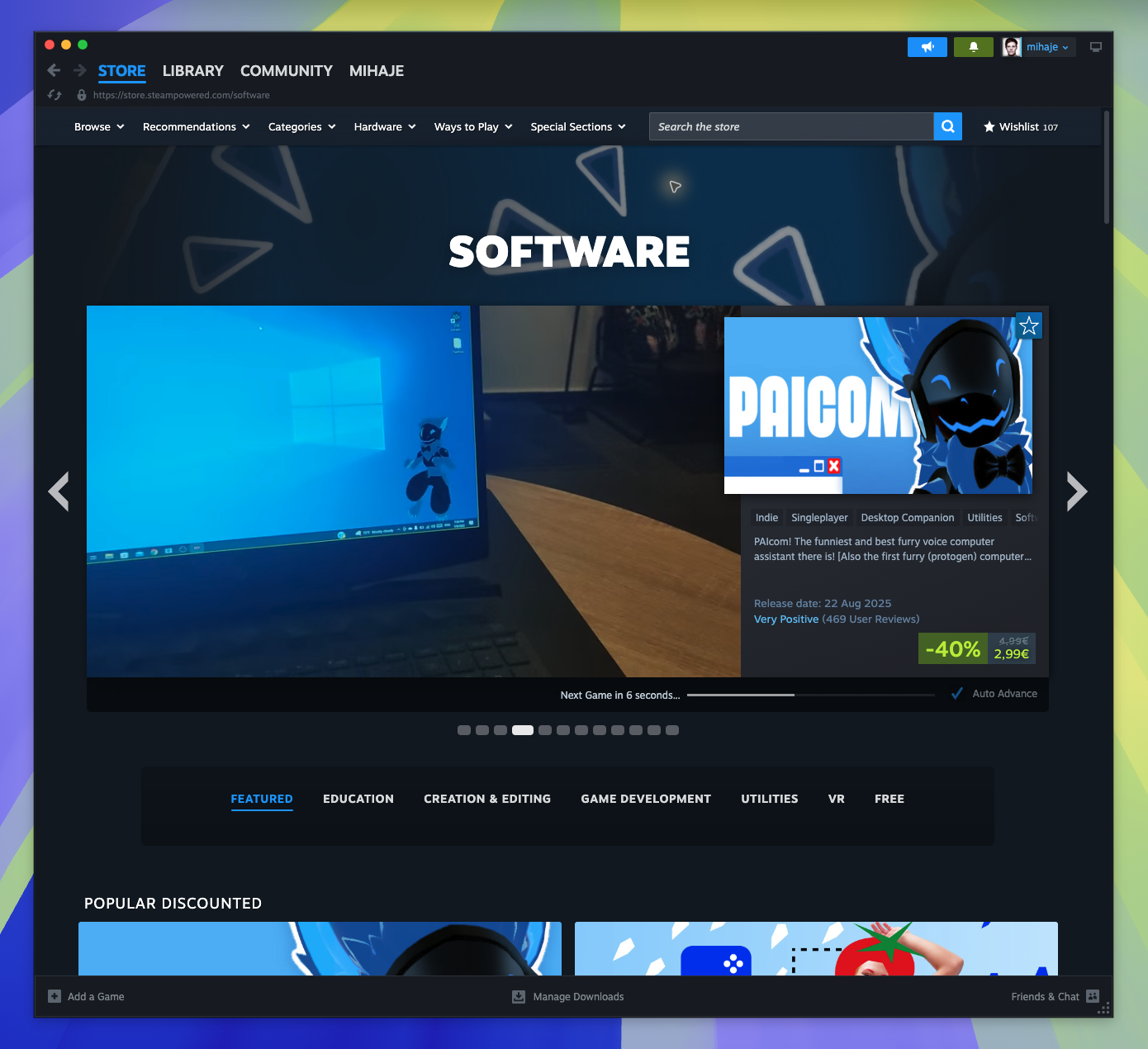Select the EDUCATION category tab
The image size is (1148, 1049).
click(358, 799)
